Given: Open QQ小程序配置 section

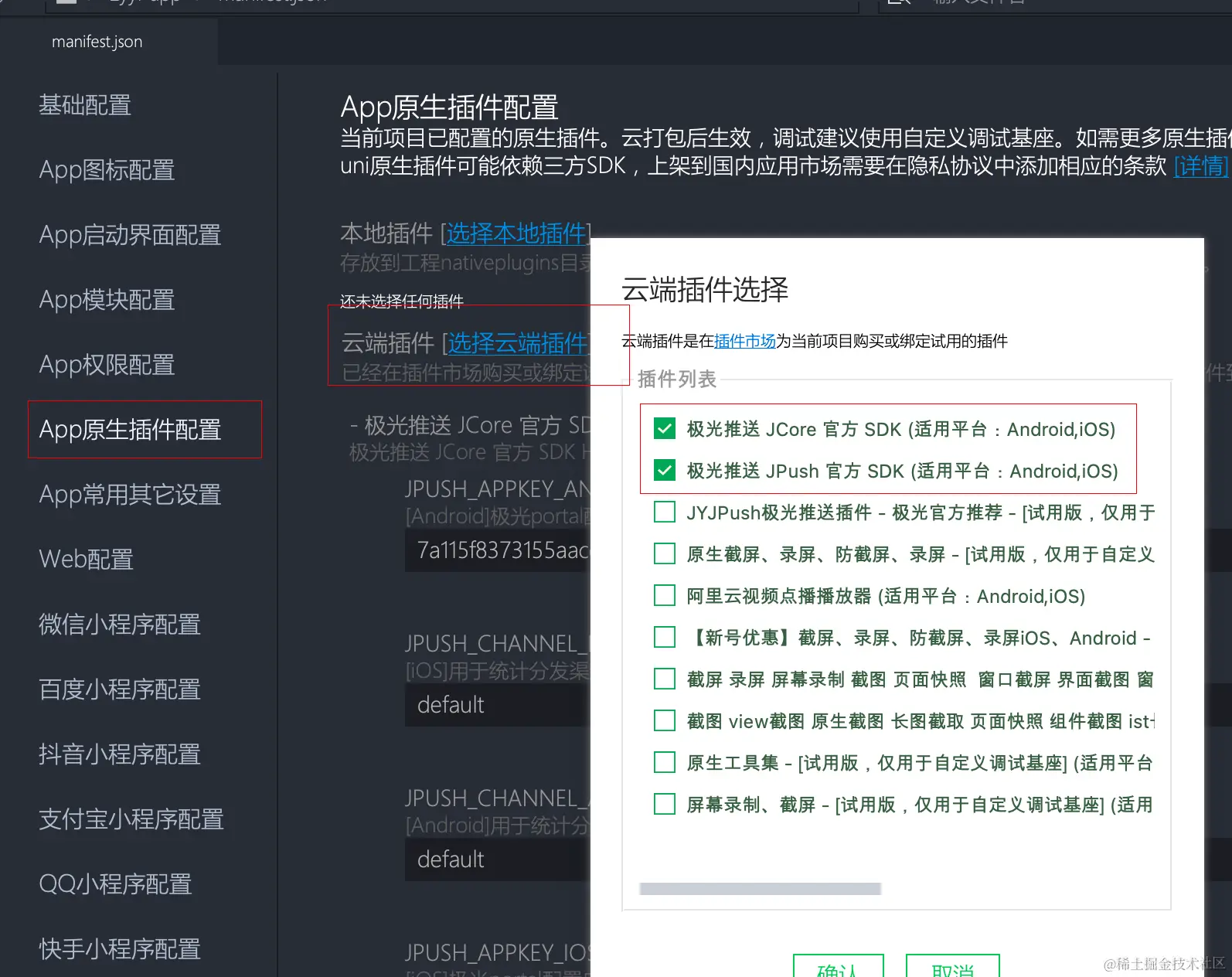Looking at the screenshot, I should (115, 884).
